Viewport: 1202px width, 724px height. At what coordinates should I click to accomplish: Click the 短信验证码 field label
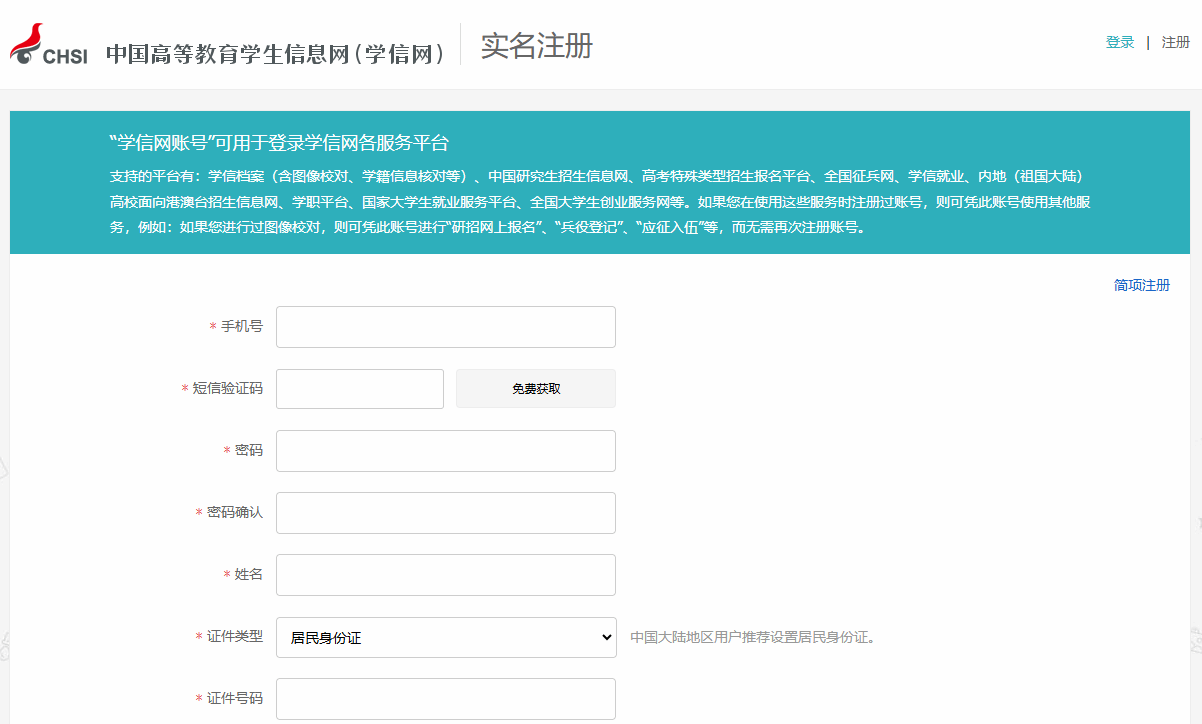point(227,388)
